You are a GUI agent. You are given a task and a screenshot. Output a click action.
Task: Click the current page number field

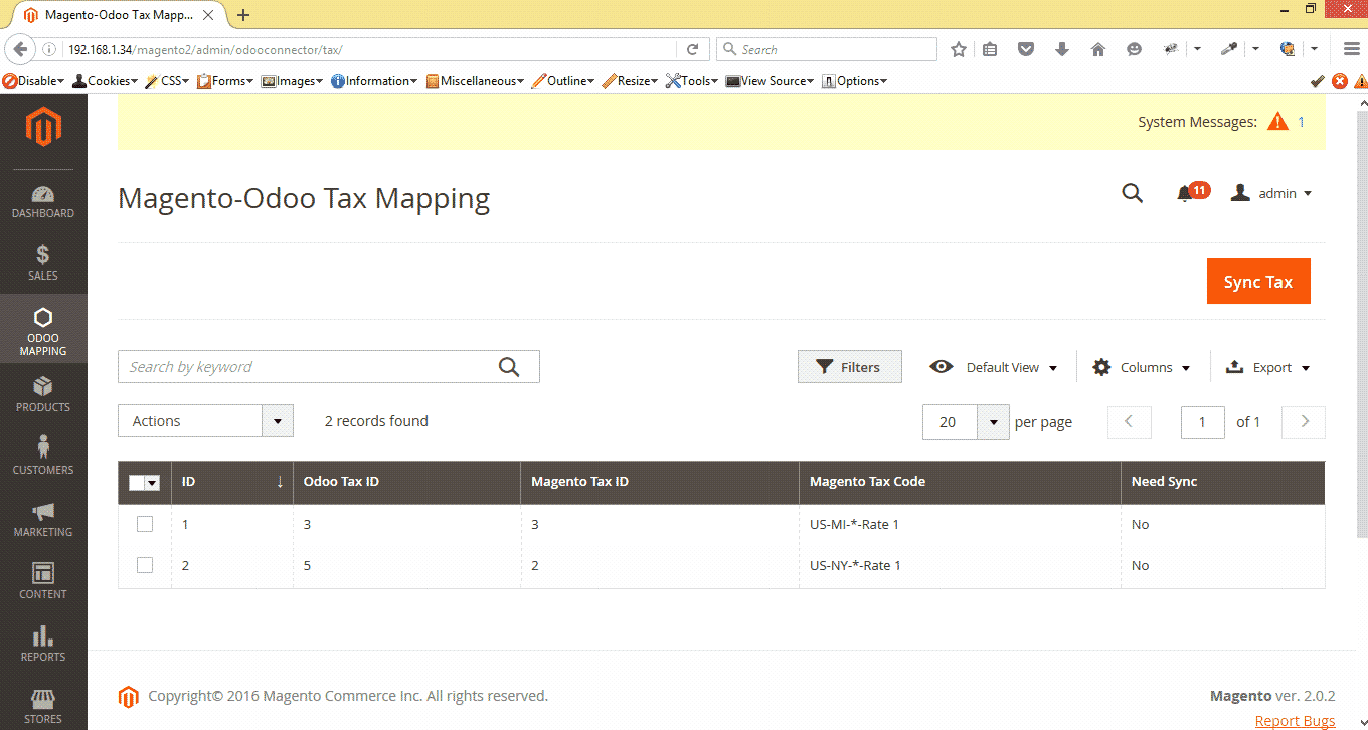pyautogui.click(x=1203, y=422)
